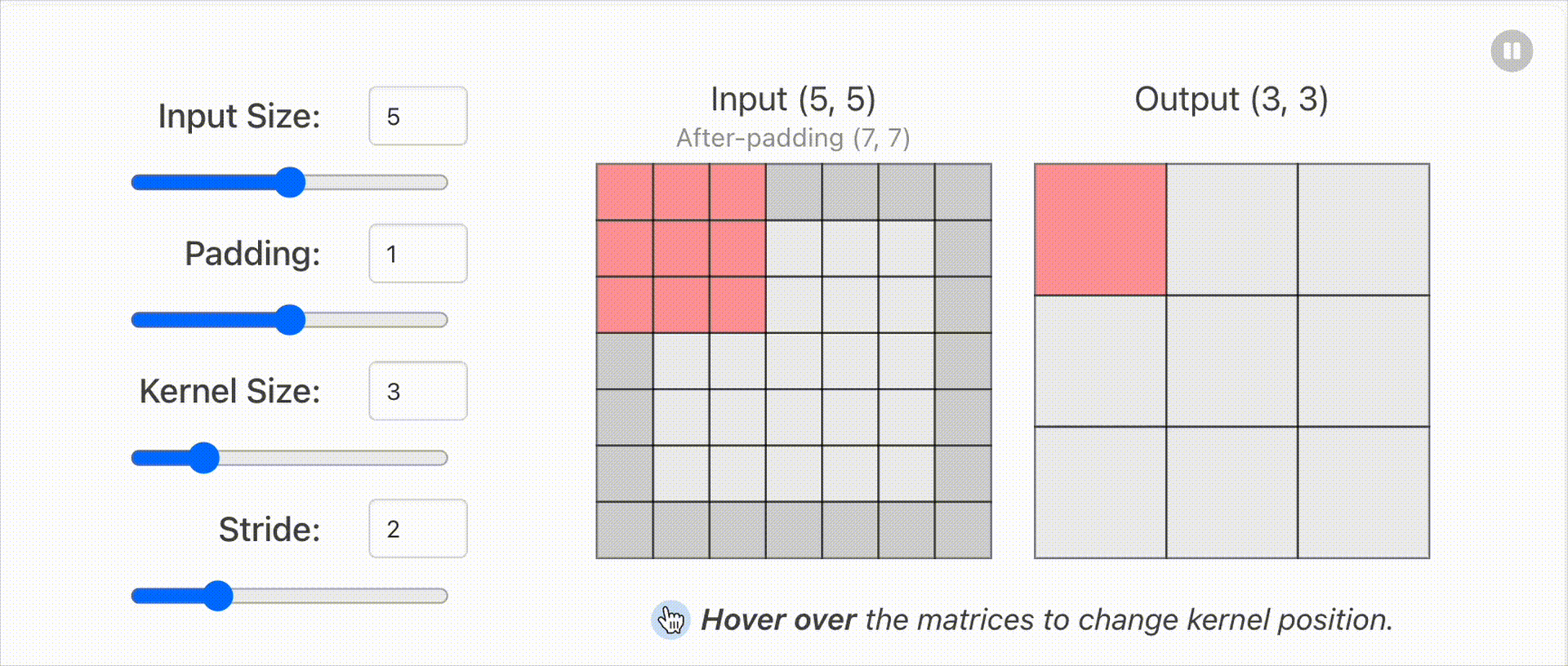The image size is (1568, 666).
Task: Select the center cell of the output matrix
Action: pos(1232,361)
